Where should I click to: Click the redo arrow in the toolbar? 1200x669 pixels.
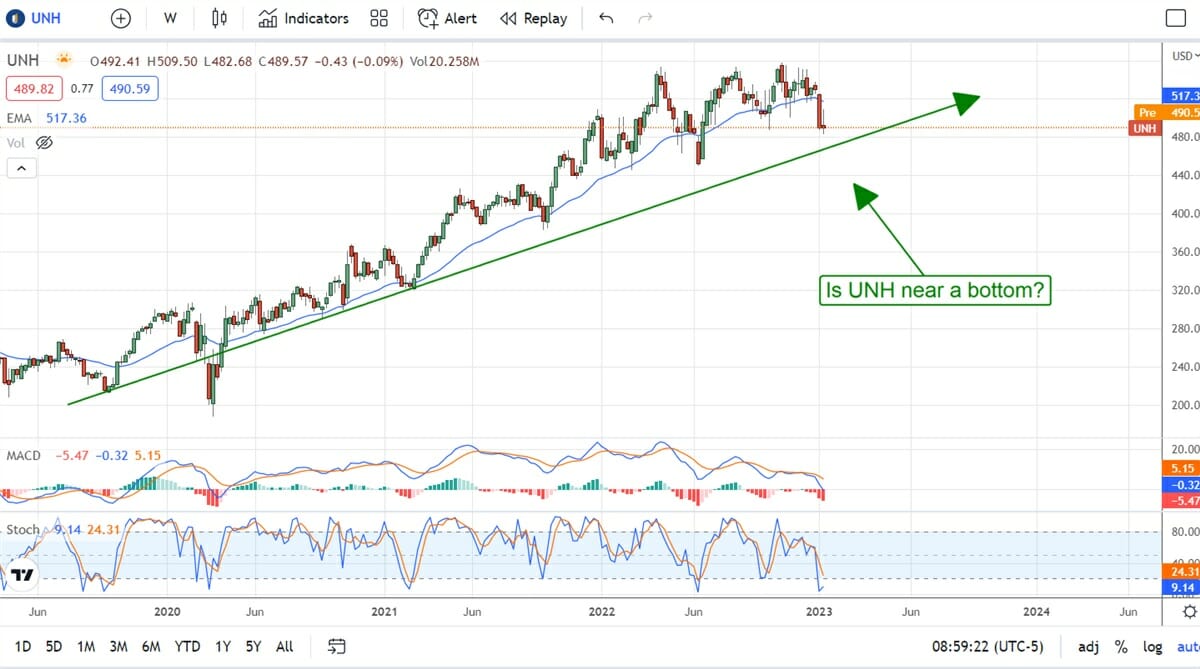pyautogui.click(x=645, y=18)
